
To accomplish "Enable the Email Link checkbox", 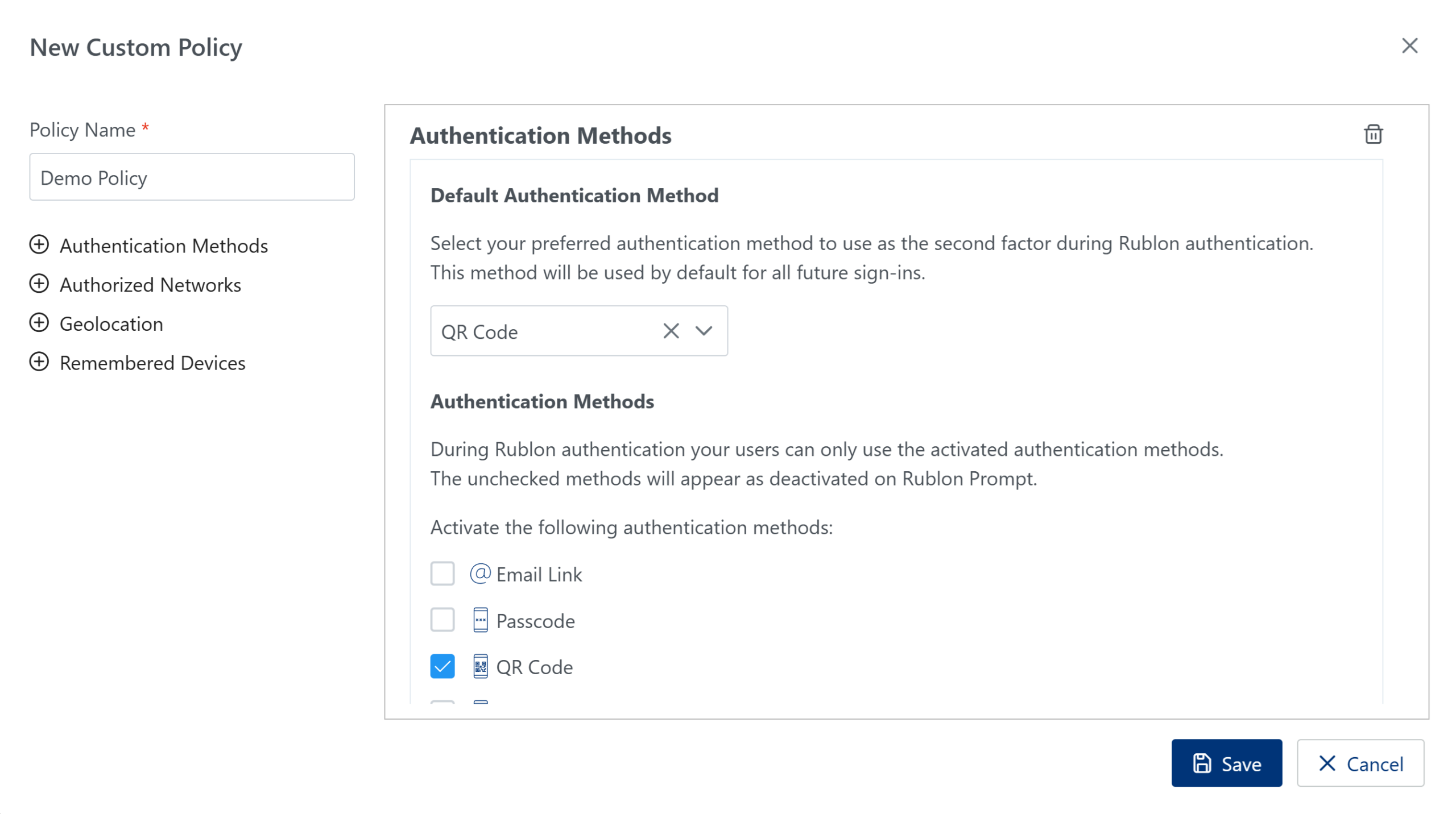I will click(442, 574).
